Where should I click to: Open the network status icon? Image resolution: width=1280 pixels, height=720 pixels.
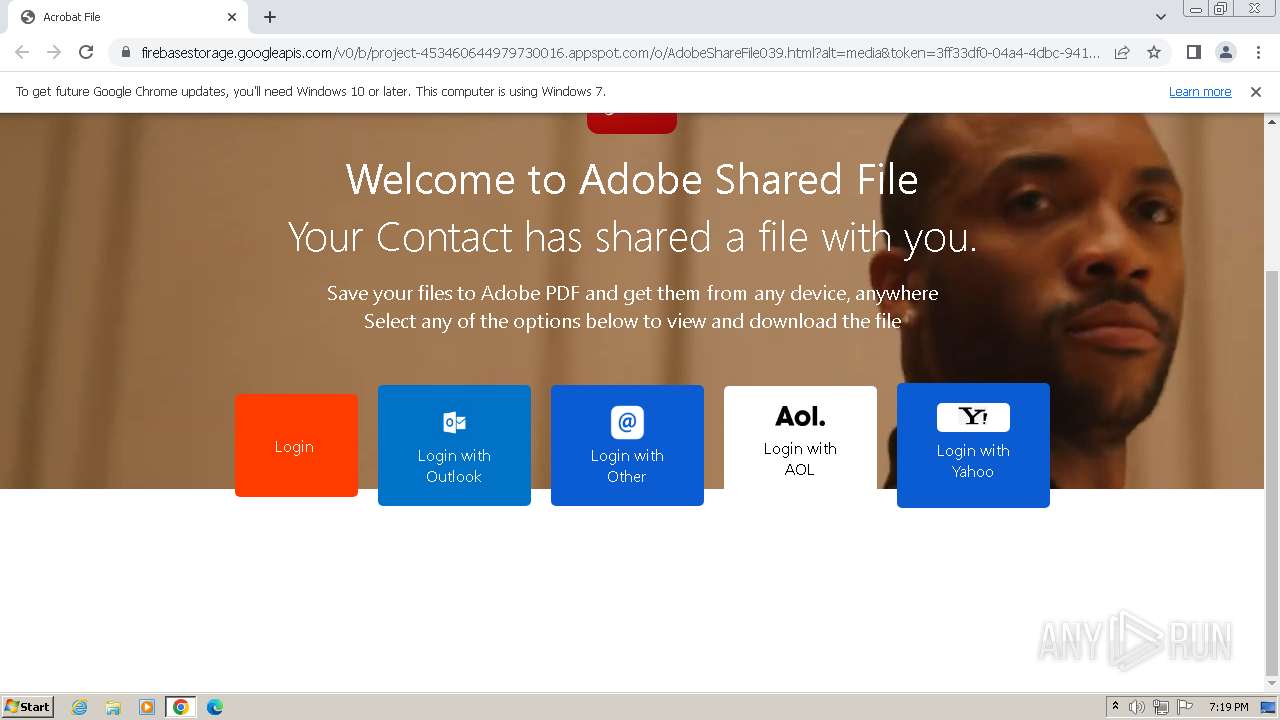point(1161,707)
